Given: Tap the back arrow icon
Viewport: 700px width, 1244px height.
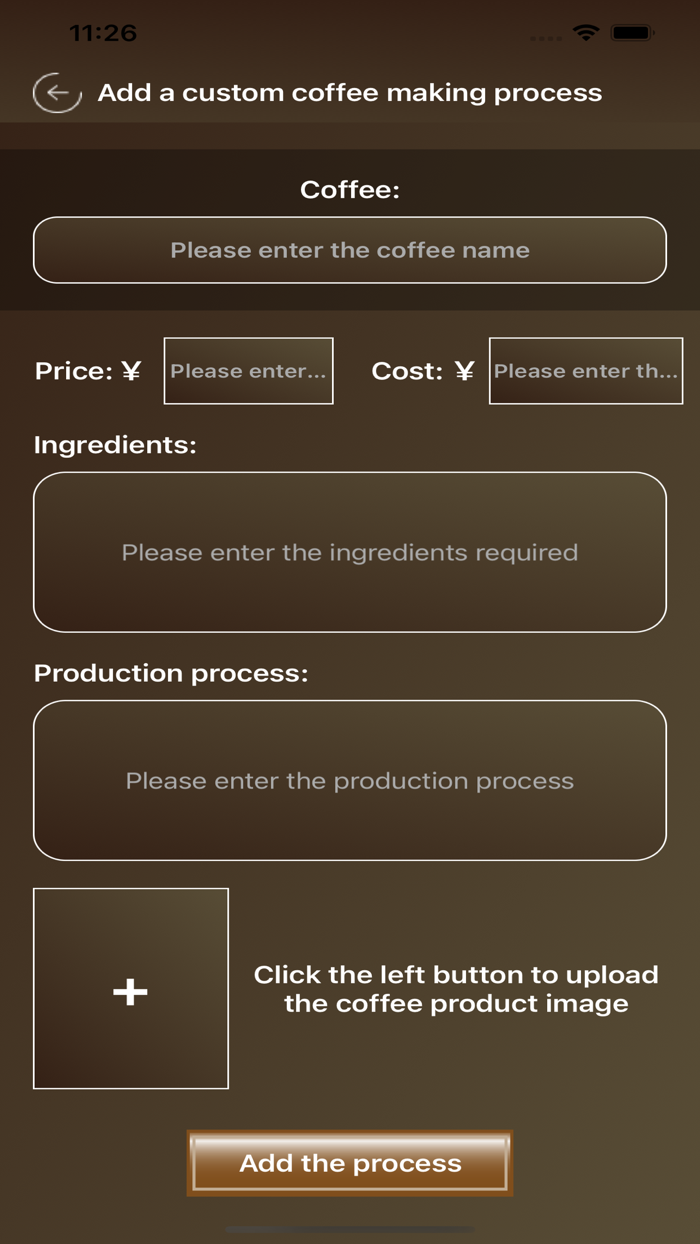Looking at the screenshot, I should (x=57, y=93).
